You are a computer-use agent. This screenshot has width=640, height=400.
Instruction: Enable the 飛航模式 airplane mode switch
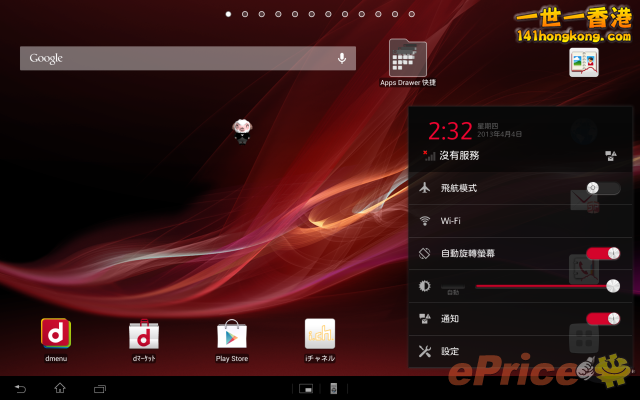point(603,188)
